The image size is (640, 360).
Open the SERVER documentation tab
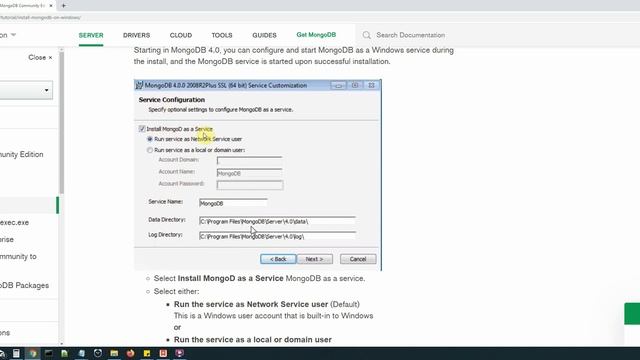91,36
